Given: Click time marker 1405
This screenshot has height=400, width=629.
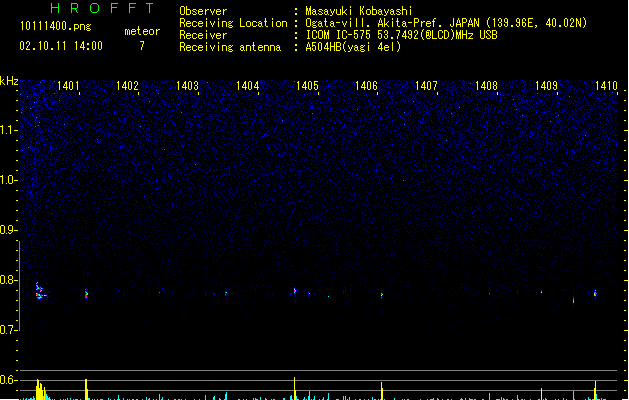Looking at the screenshot, I should click(x=307, y=86).
